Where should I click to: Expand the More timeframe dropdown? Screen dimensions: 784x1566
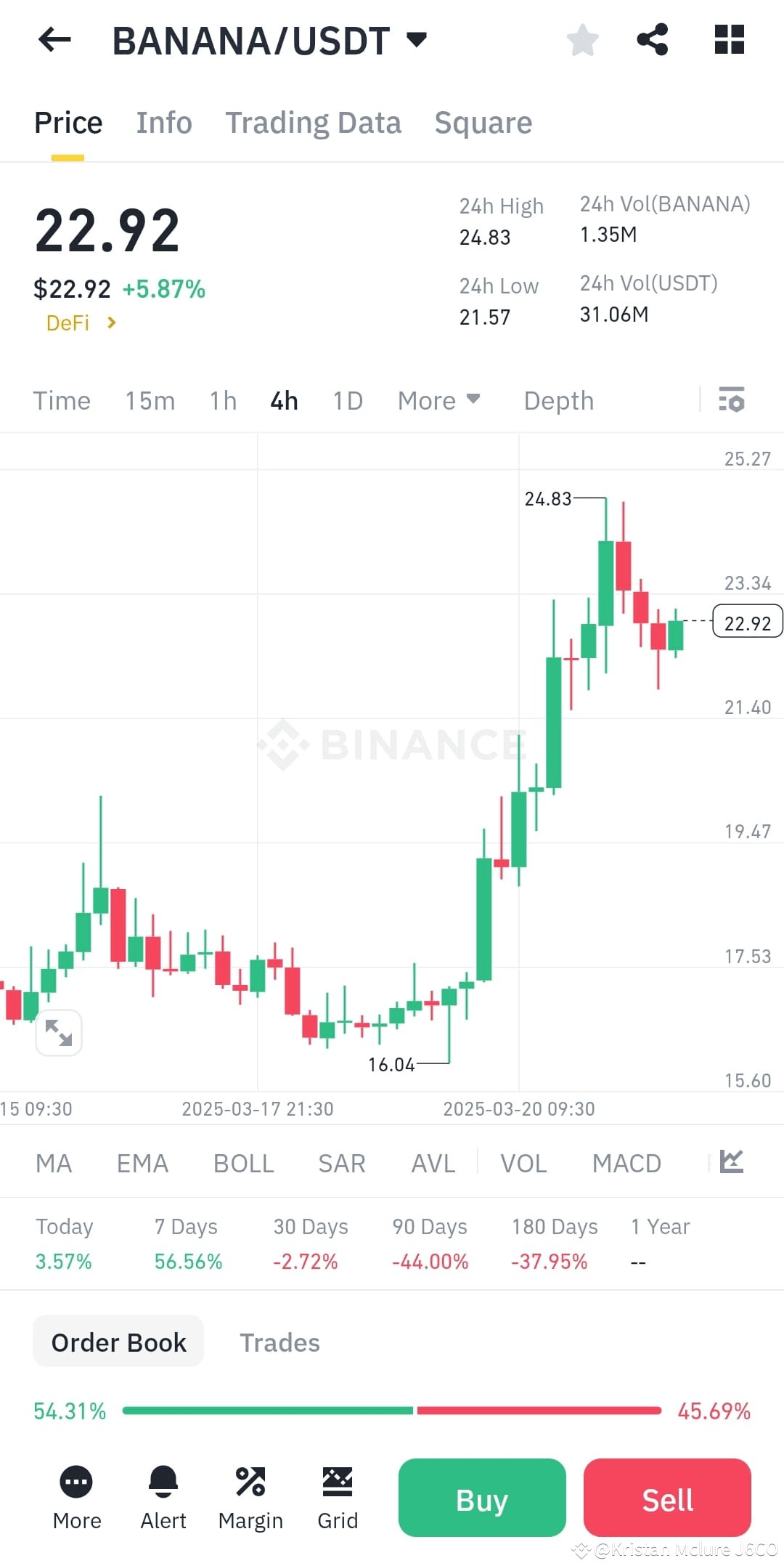click(438, 400)
